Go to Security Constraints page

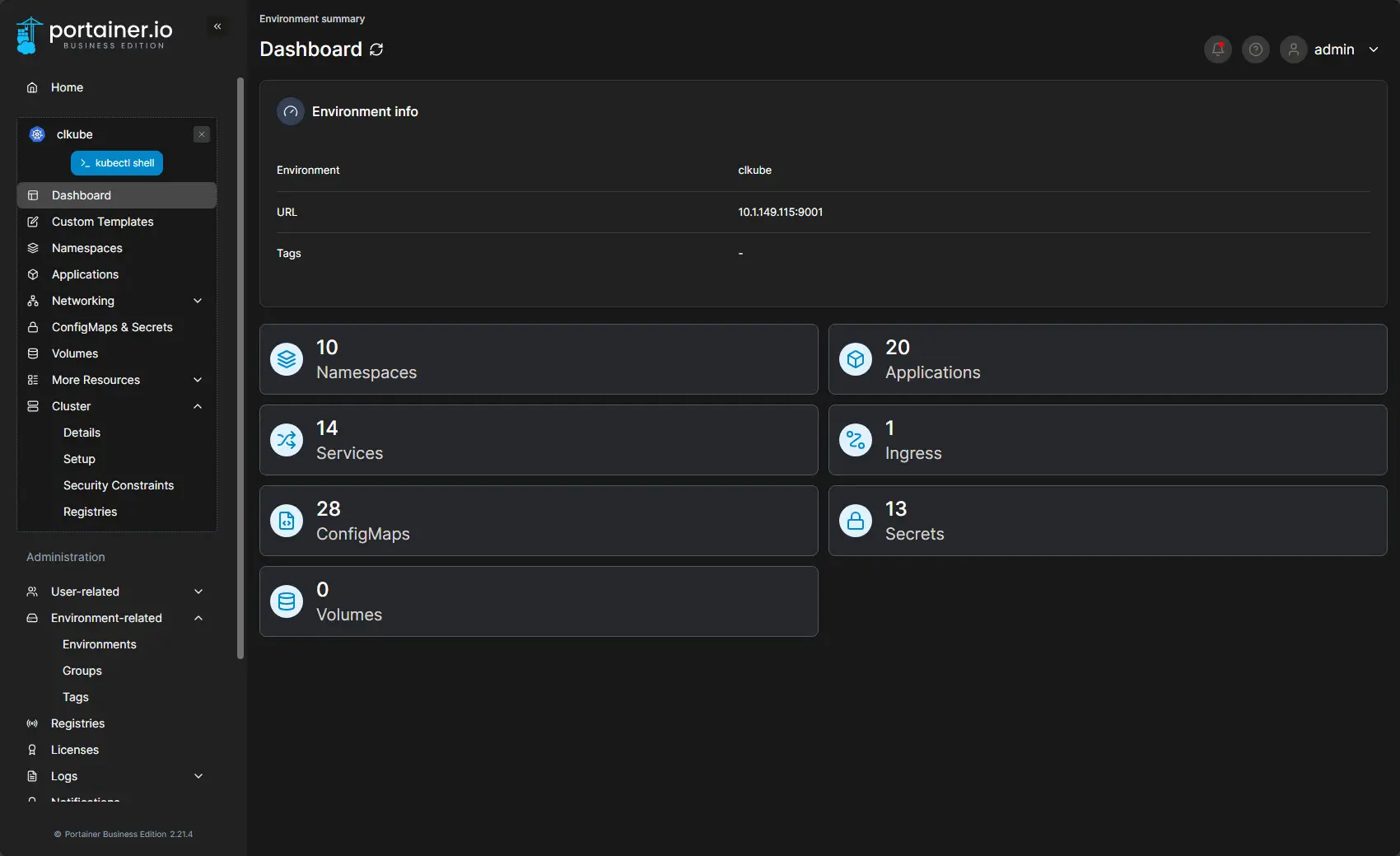[x=119, y=485]
